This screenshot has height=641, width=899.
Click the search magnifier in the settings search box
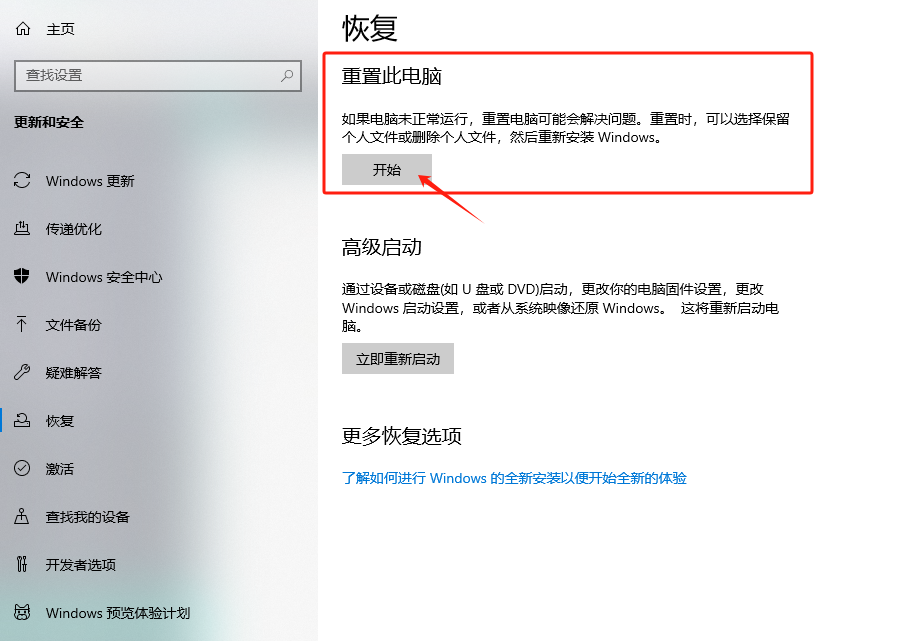tap(285, 76)
